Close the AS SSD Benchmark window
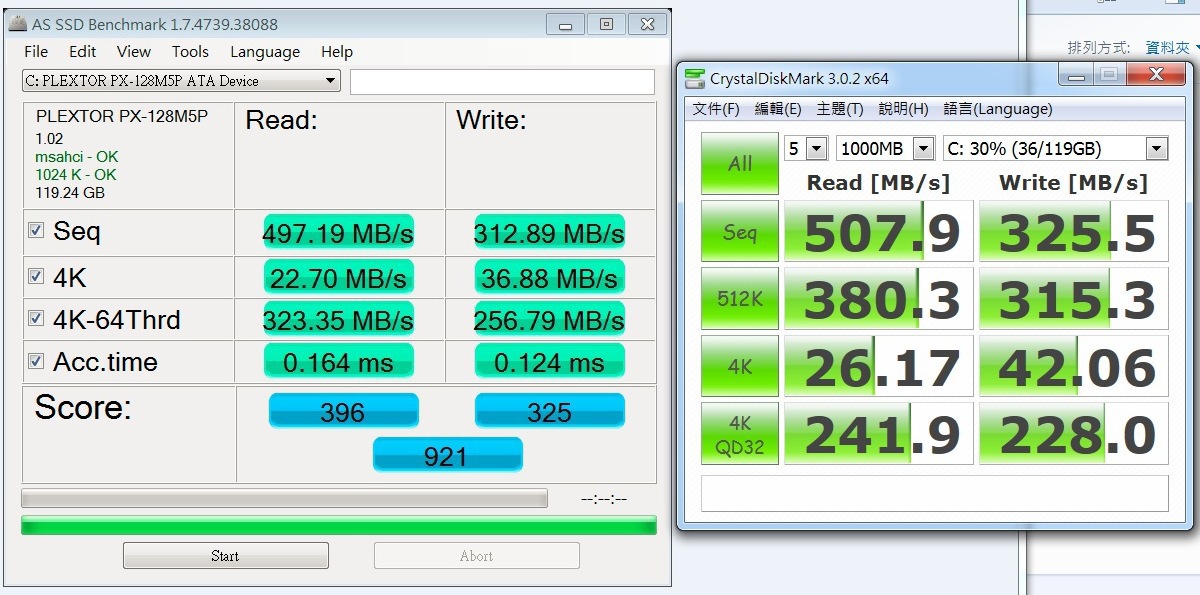 click(x=649, y=24)
